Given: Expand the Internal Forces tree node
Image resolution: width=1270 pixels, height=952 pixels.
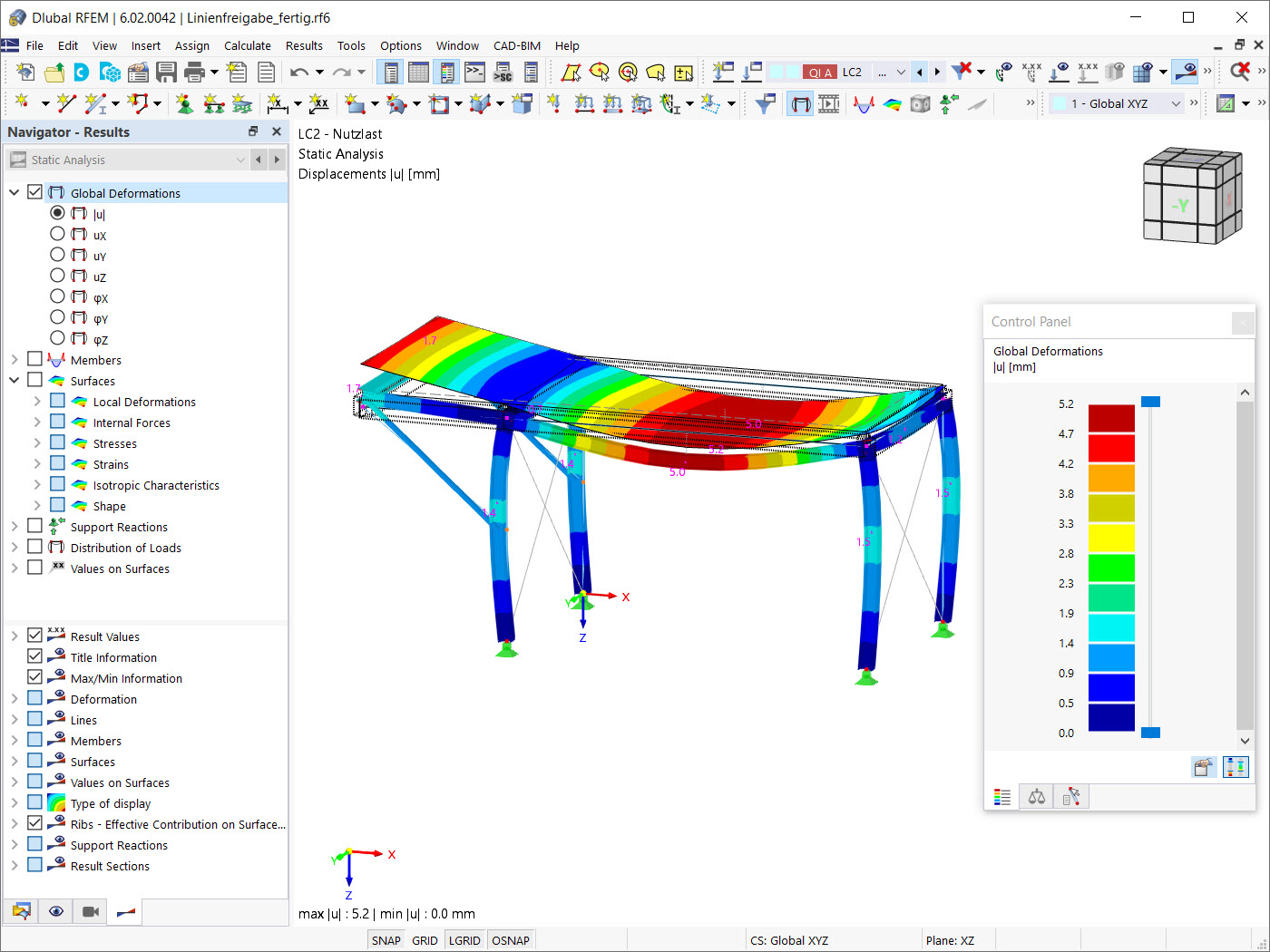Looking at the screenshot, I should point(36,422).
